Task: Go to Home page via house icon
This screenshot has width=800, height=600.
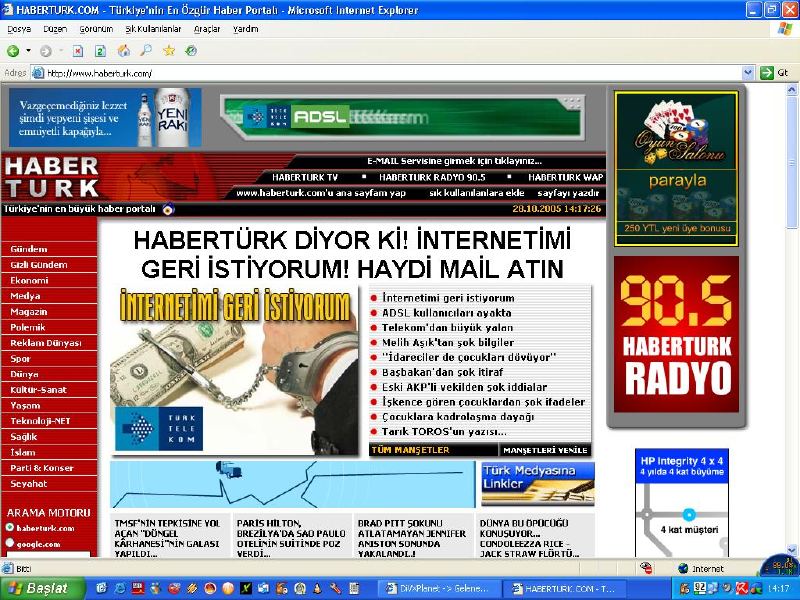Action: point(124,51)
